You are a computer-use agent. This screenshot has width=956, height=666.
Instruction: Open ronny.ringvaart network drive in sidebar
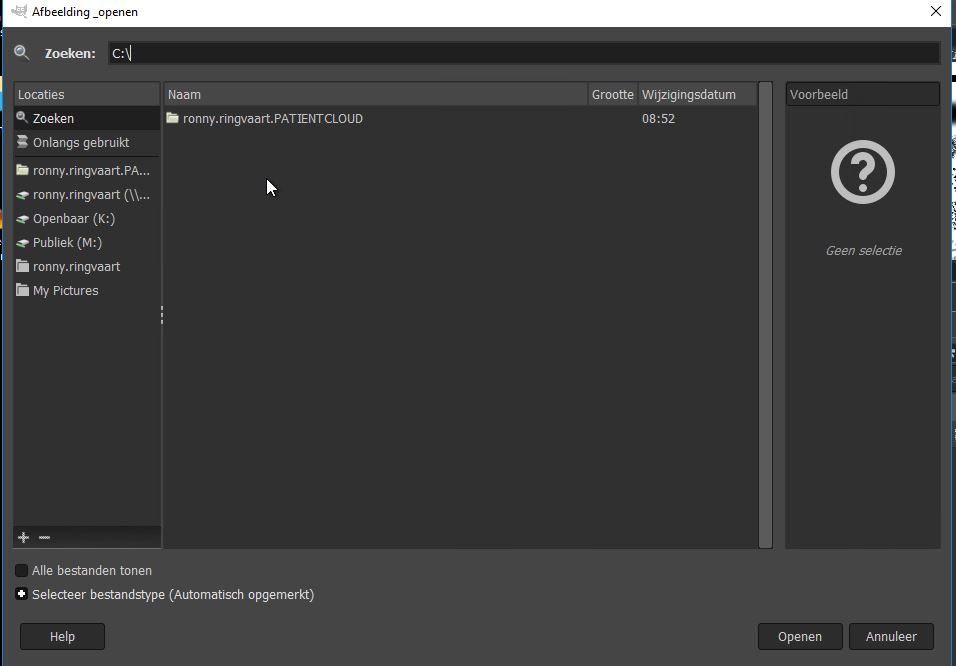90,195
